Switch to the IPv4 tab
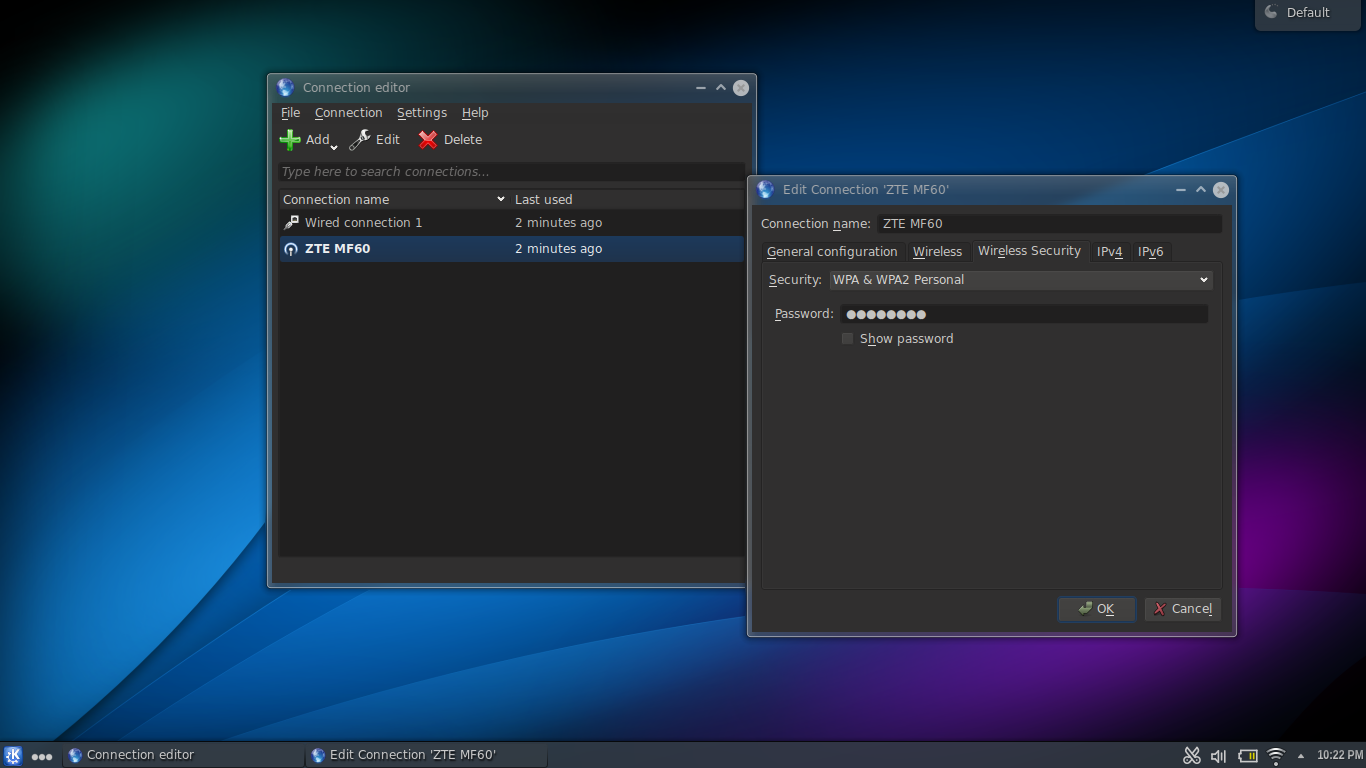 click(x=1110, y=252)
